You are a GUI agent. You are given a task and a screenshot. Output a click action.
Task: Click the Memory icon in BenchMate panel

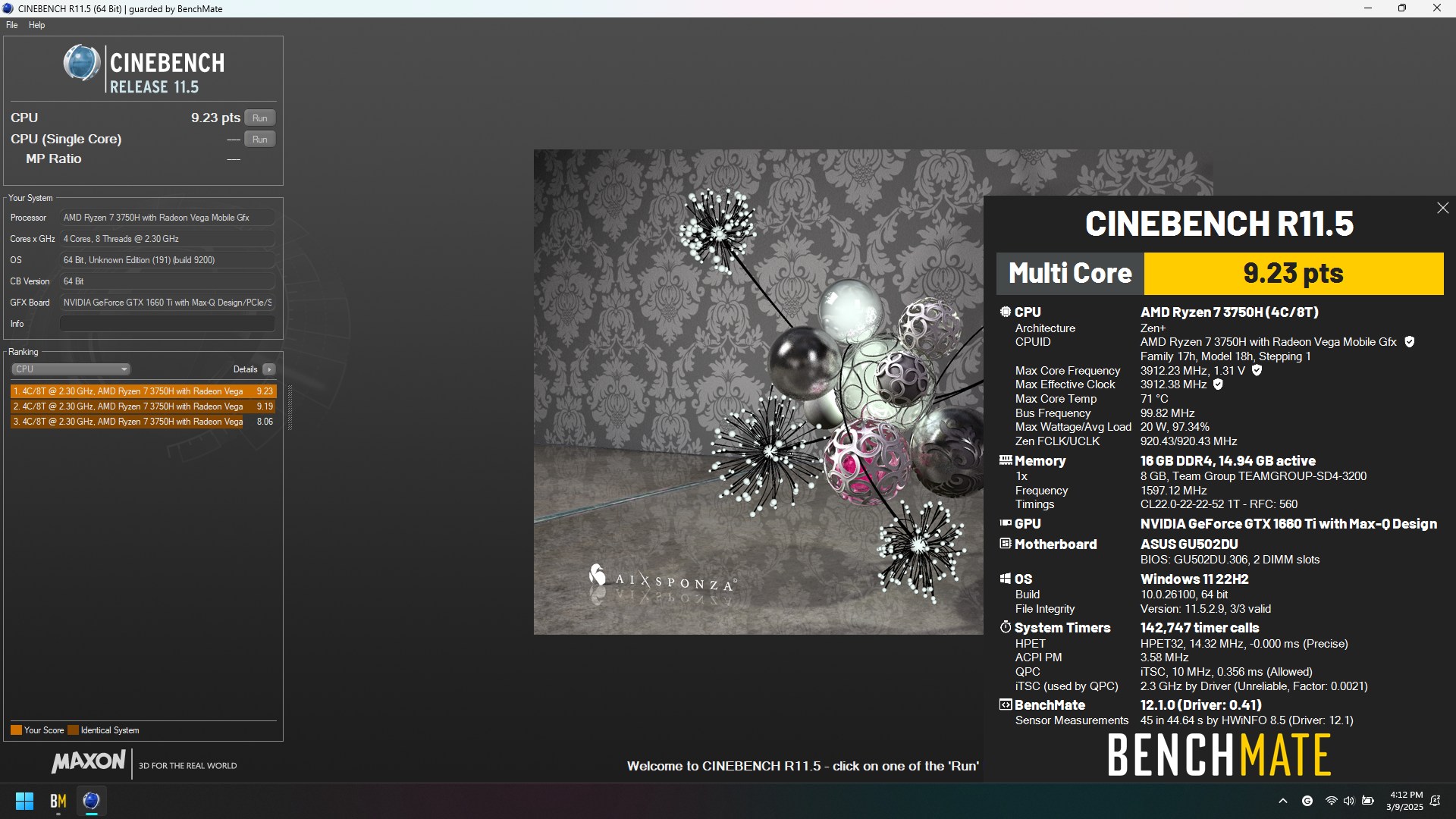point(1006,460)
